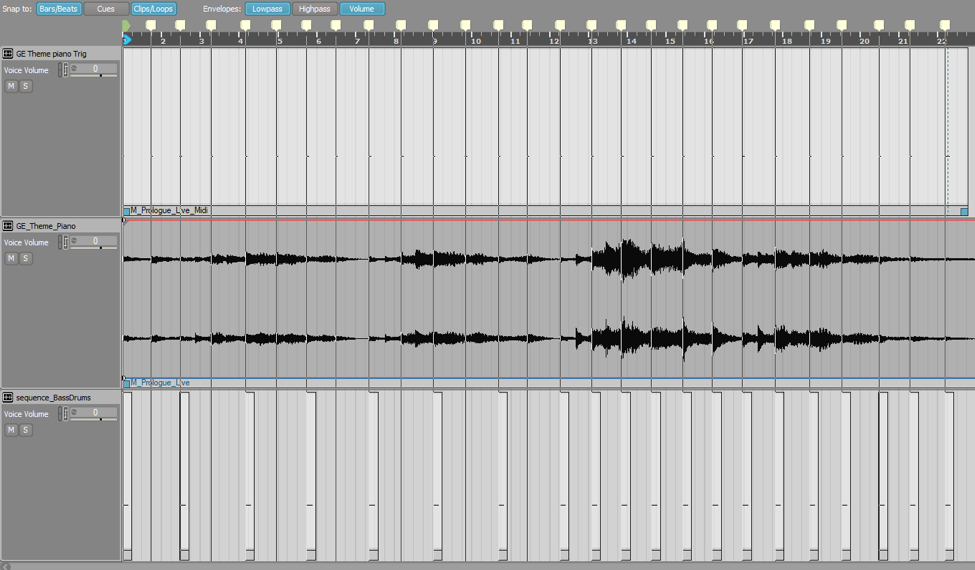
Task: Click the GE Theme piano Trig track icon
Action: coord(8,53)
